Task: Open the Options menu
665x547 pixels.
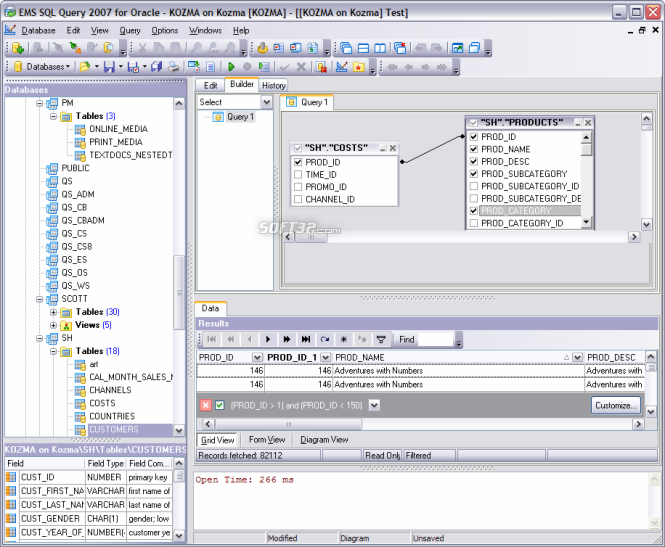Action: (165, 31)
